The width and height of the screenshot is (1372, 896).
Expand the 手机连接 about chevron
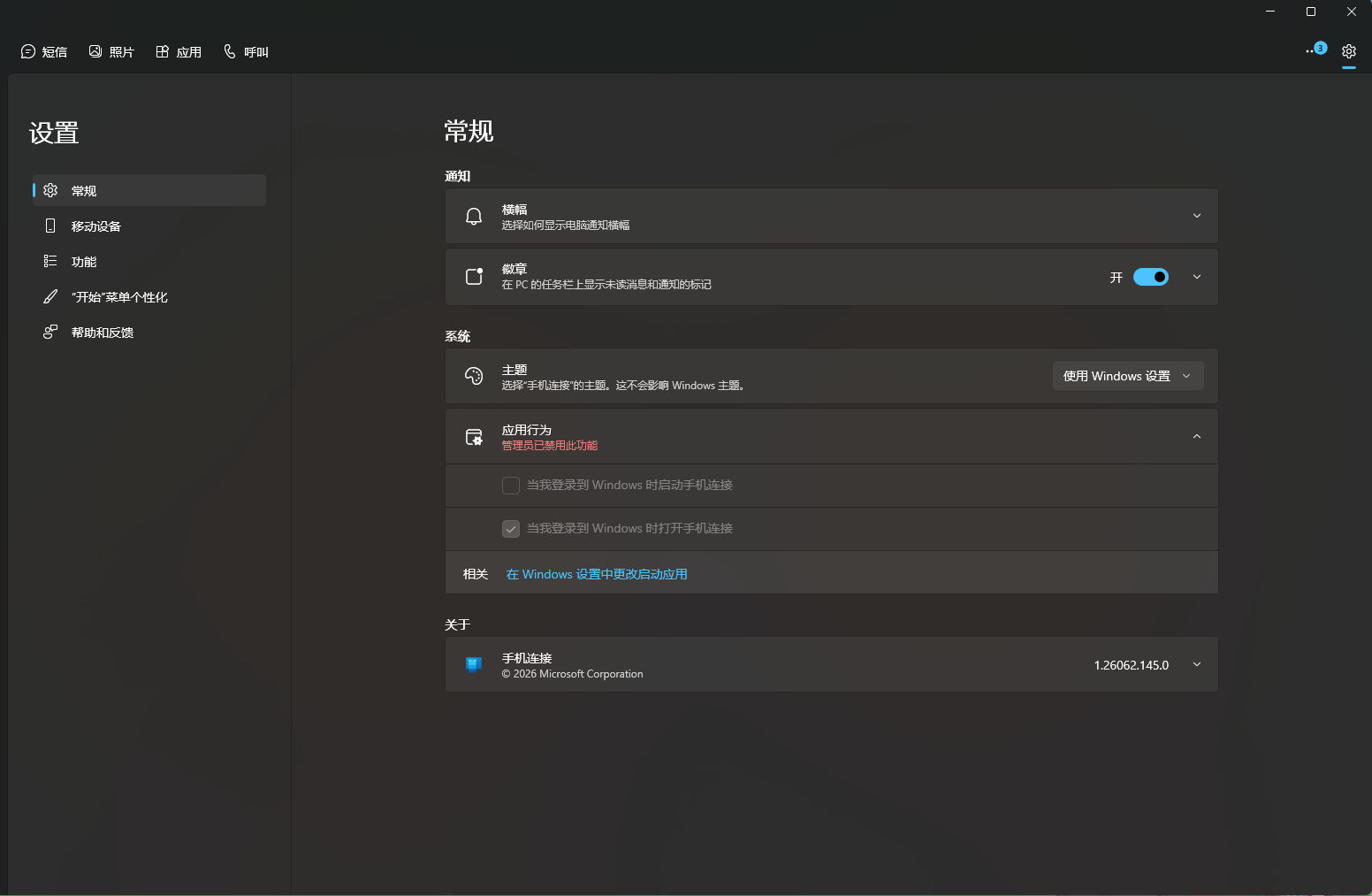point(1197,664)
